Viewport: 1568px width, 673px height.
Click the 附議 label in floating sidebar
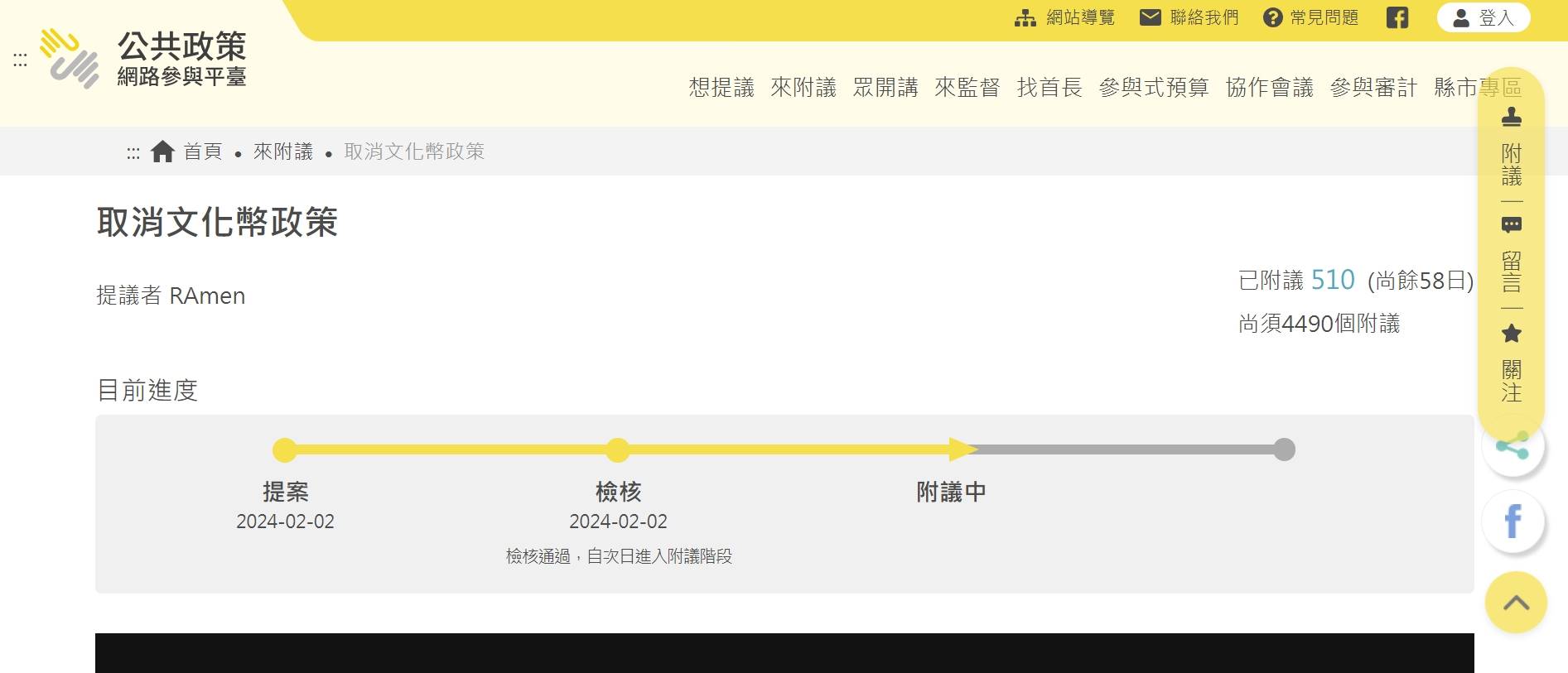coord(1512,165)
